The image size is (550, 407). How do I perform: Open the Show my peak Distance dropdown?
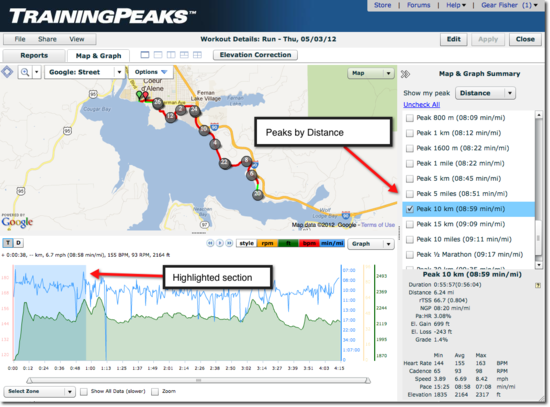[x=485, y=93]
